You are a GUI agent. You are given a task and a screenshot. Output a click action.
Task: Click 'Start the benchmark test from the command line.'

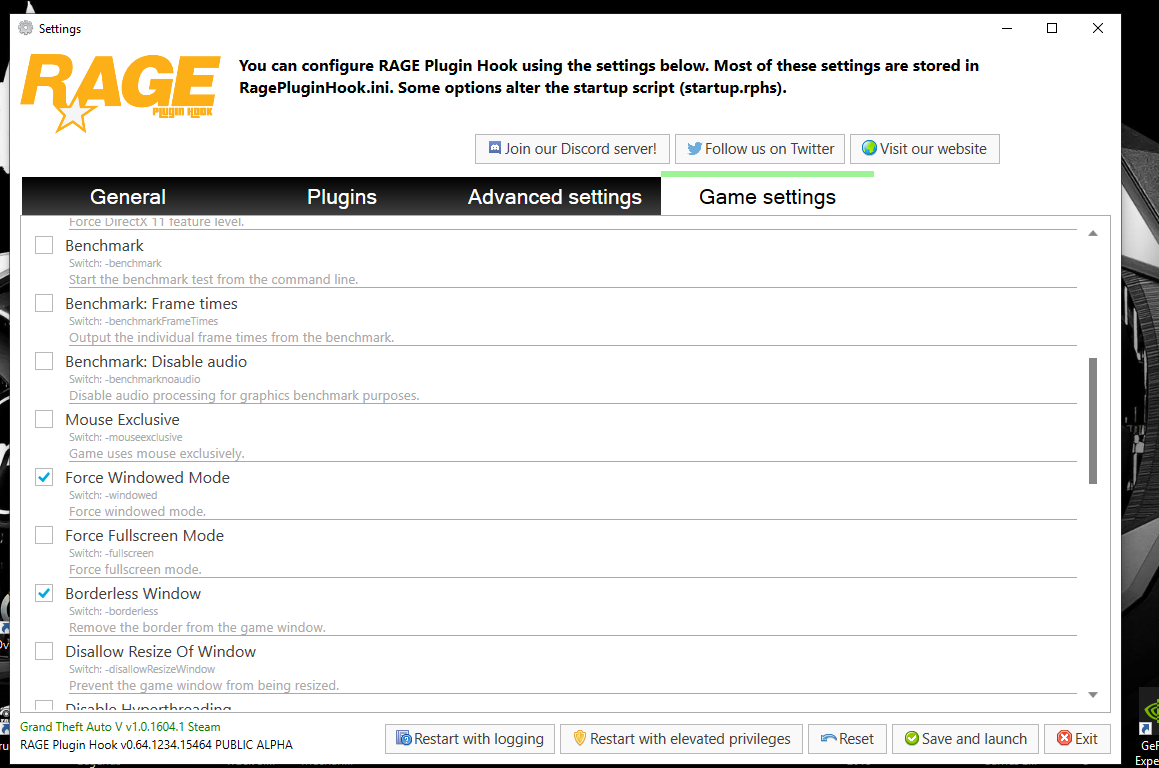coord(214,279)
